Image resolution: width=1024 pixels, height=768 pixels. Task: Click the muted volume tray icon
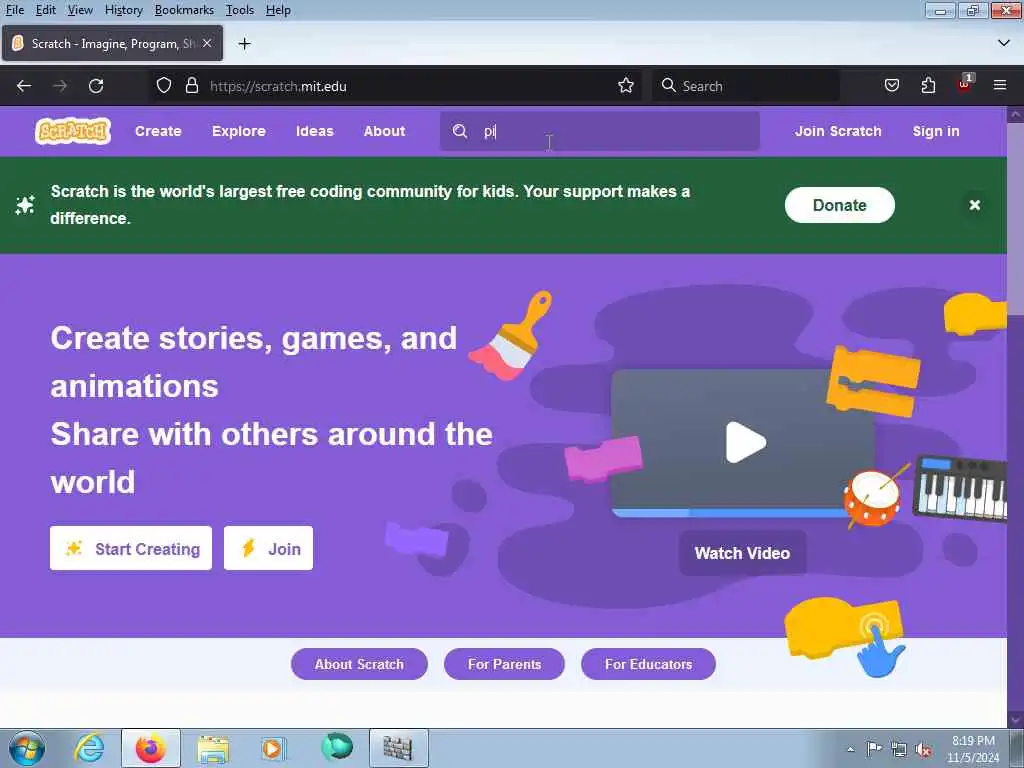tap(923, 749)
